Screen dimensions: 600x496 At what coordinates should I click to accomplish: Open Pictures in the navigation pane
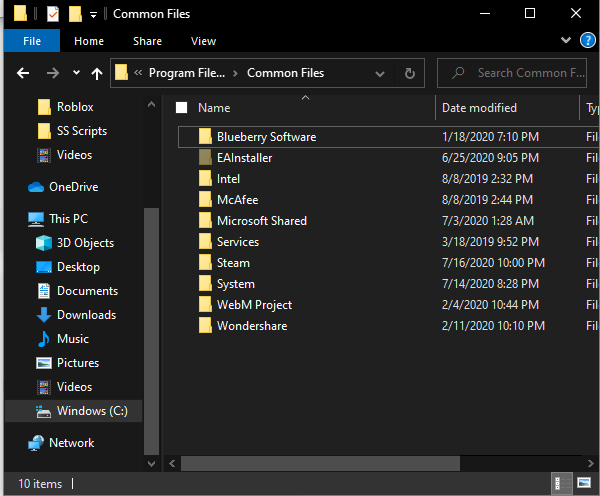point(78,363)
